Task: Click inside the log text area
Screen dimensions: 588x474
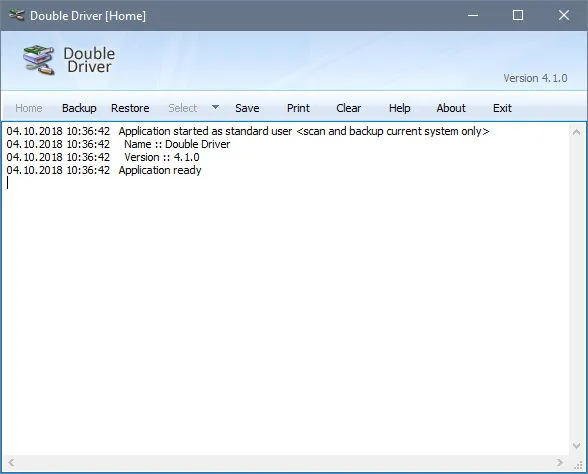Action: pos(286,289)
